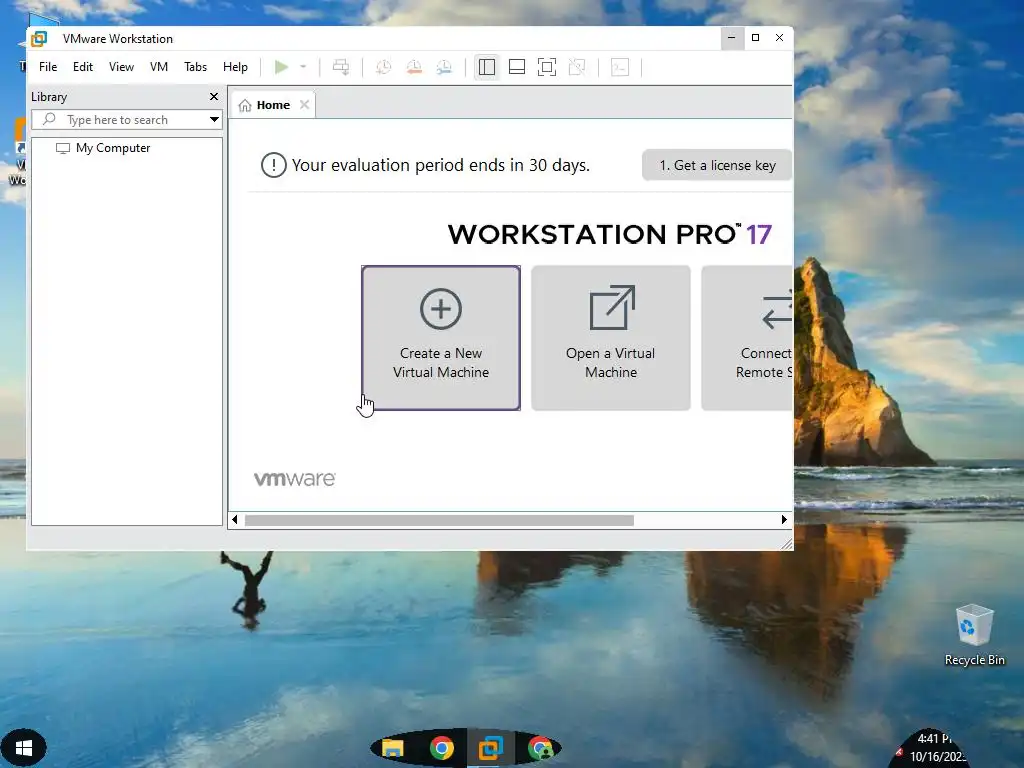Close the Library panel

pos(214,97)
